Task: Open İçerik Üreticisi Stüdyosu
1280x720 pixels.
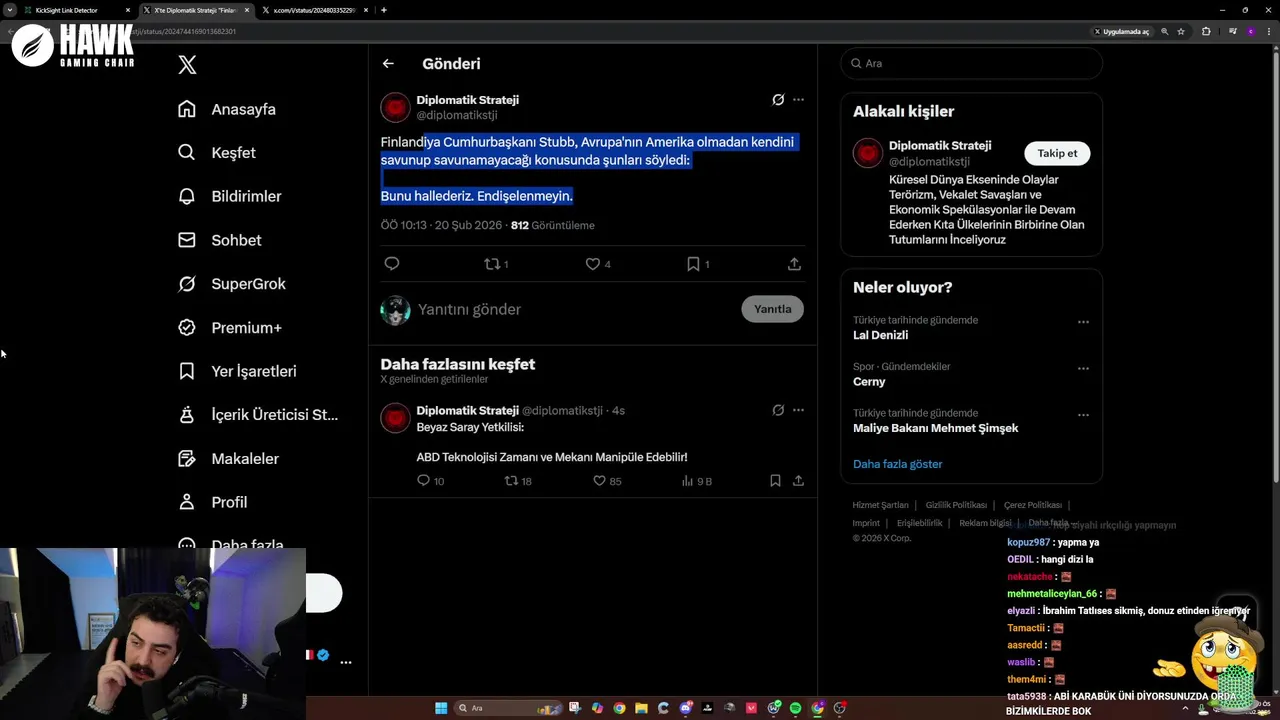Action: tap(257, 415)
